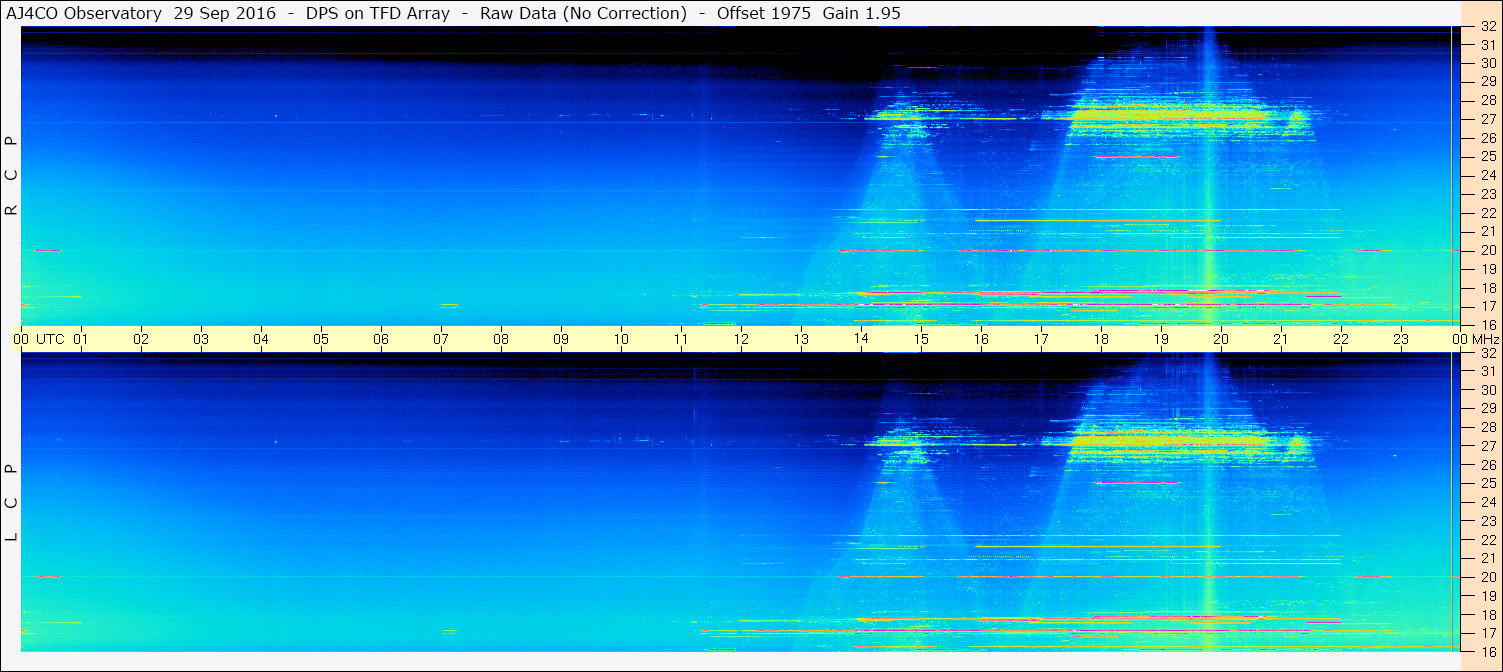Click the "Gain 1.95" value

[x=861, y=13]
